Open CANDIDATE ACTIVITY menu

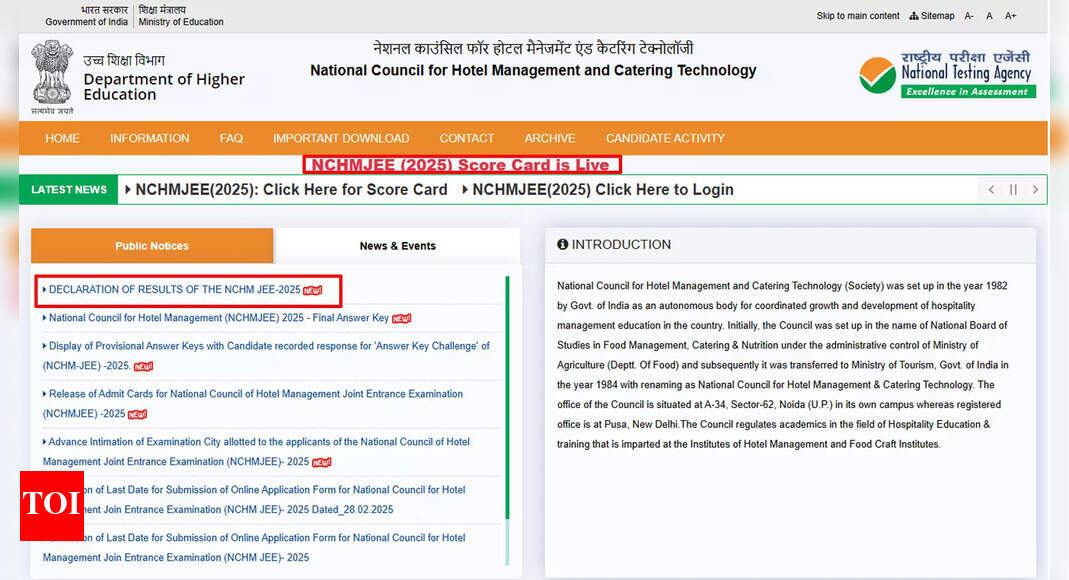tap(665, 138)
